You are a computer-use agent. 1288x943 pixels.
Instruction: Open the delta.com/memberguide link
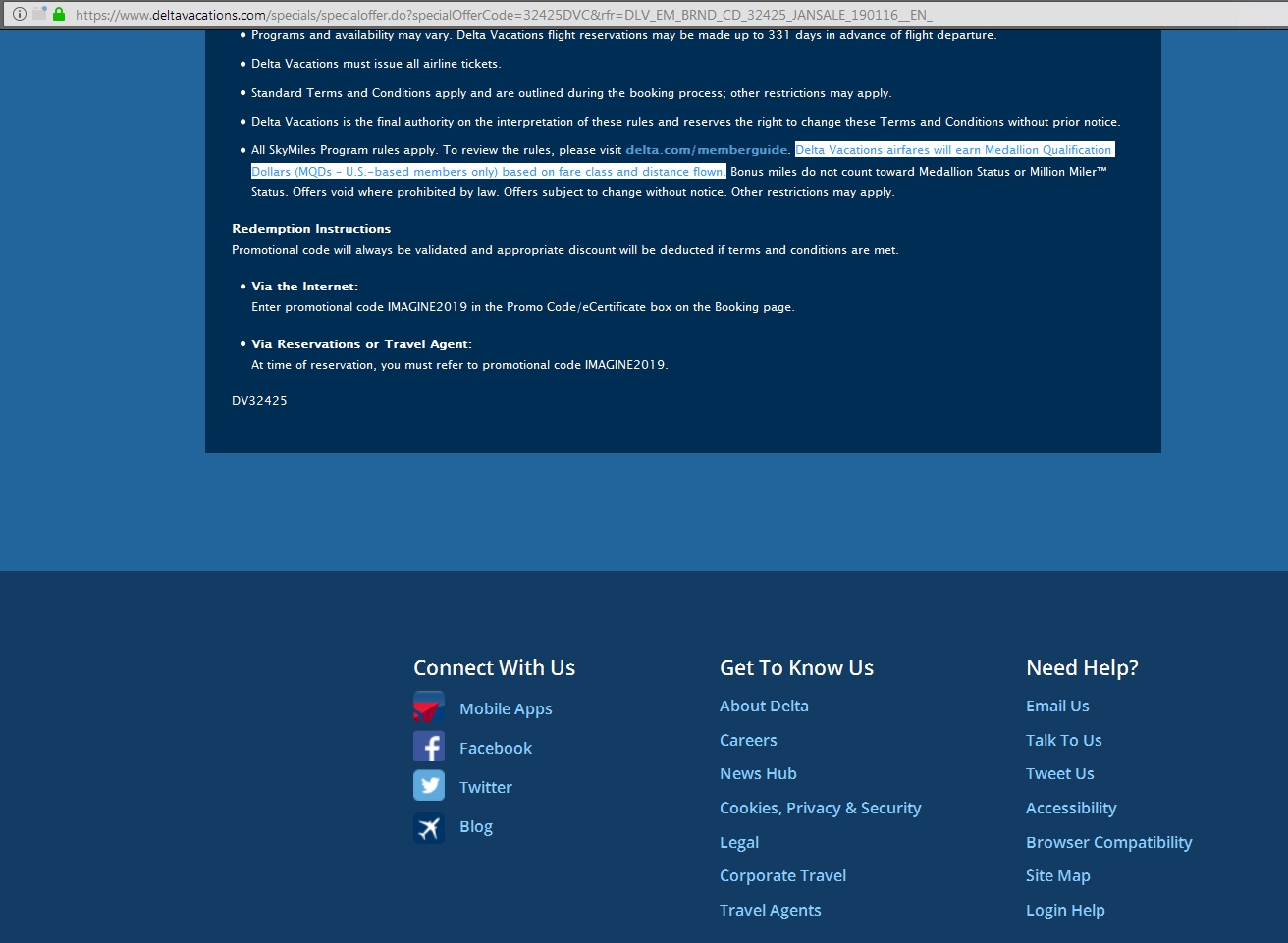point(707,150)
